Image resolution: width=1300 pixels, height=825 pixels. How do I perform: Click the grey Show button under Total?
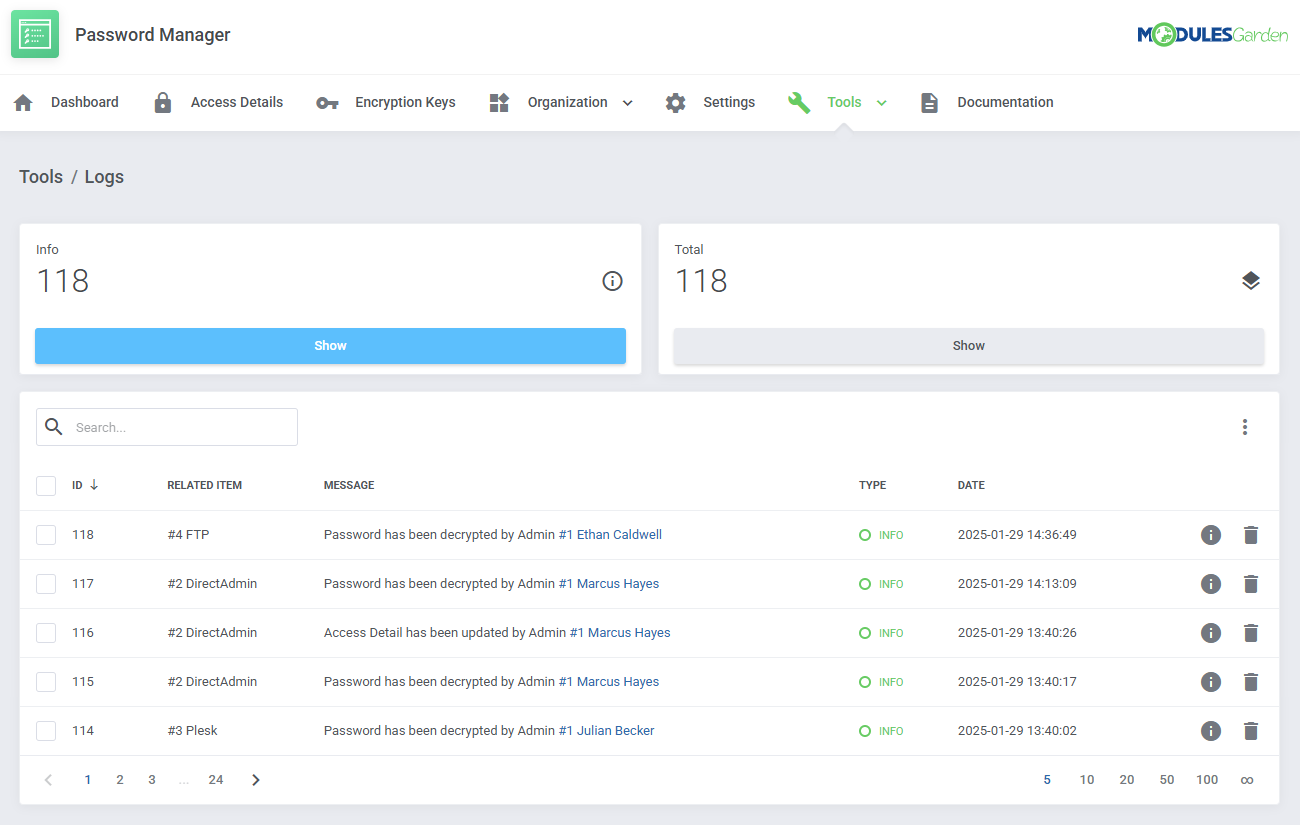pyautogui.click(x=969, y=346)
